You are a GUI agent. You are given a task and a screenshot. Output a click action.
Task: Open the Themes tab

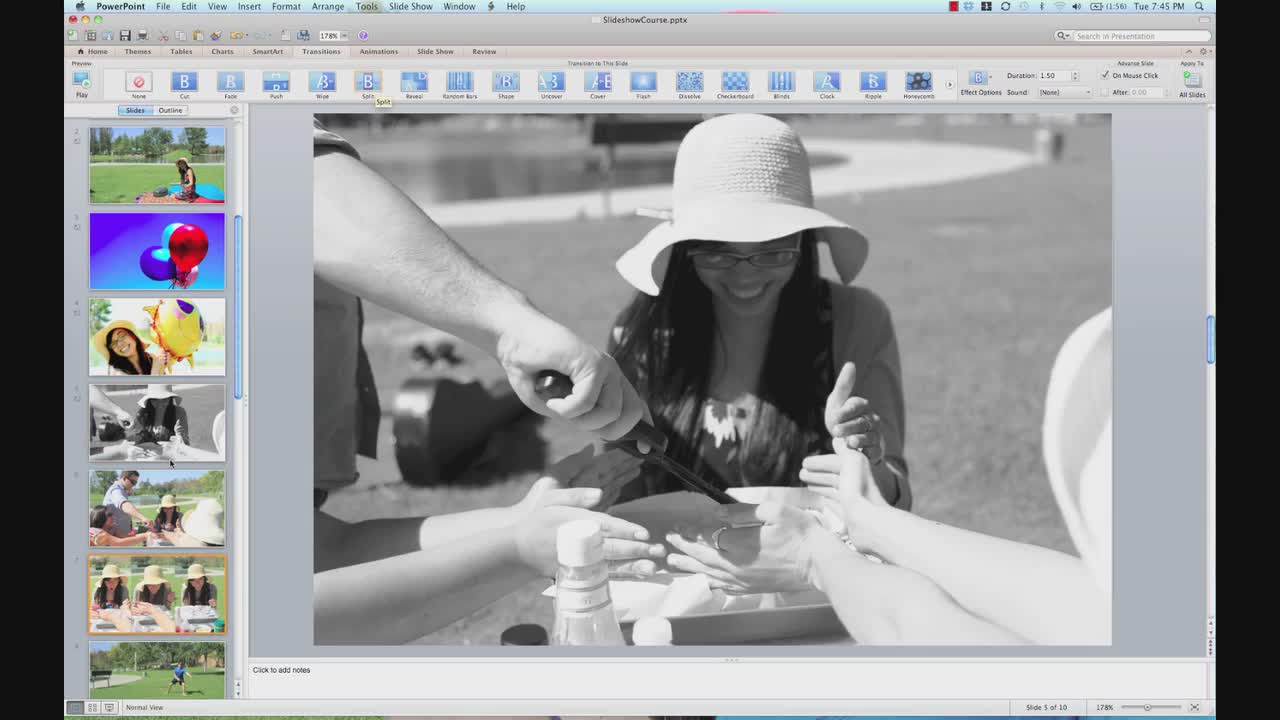click(x=138, y=51)
